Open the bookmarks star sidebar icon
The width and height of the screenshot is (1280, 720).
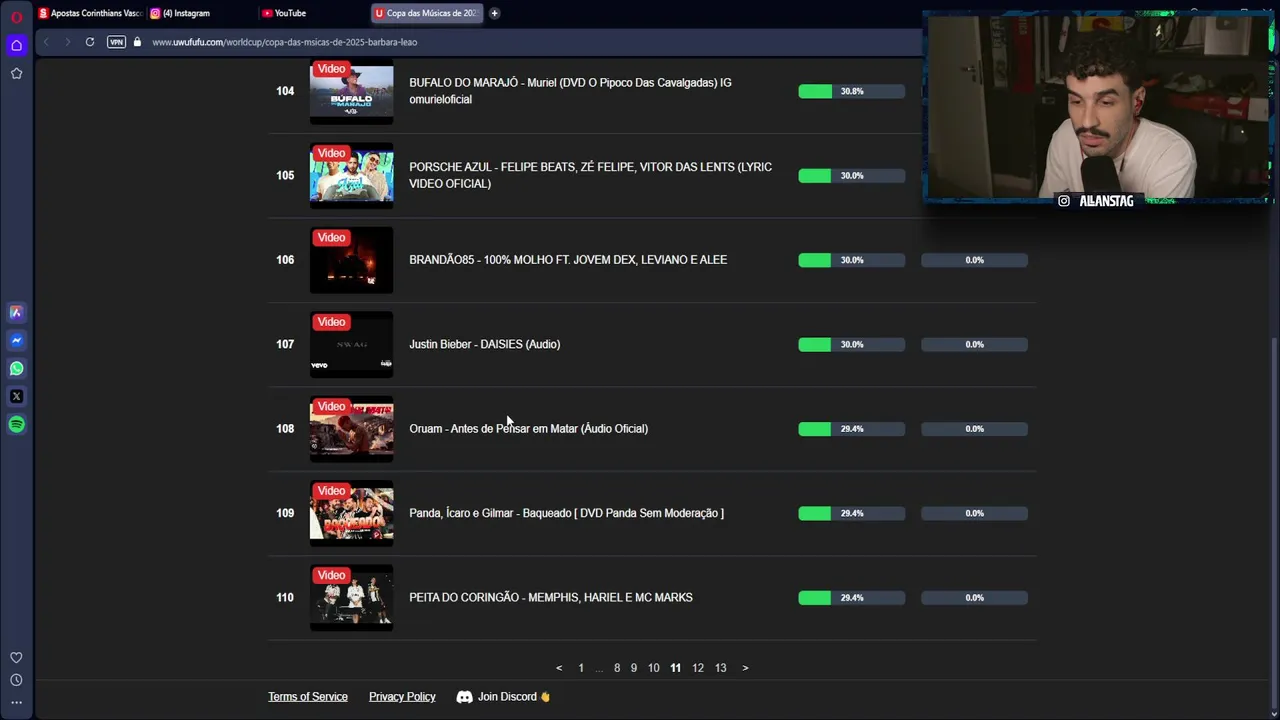point(16,73)
